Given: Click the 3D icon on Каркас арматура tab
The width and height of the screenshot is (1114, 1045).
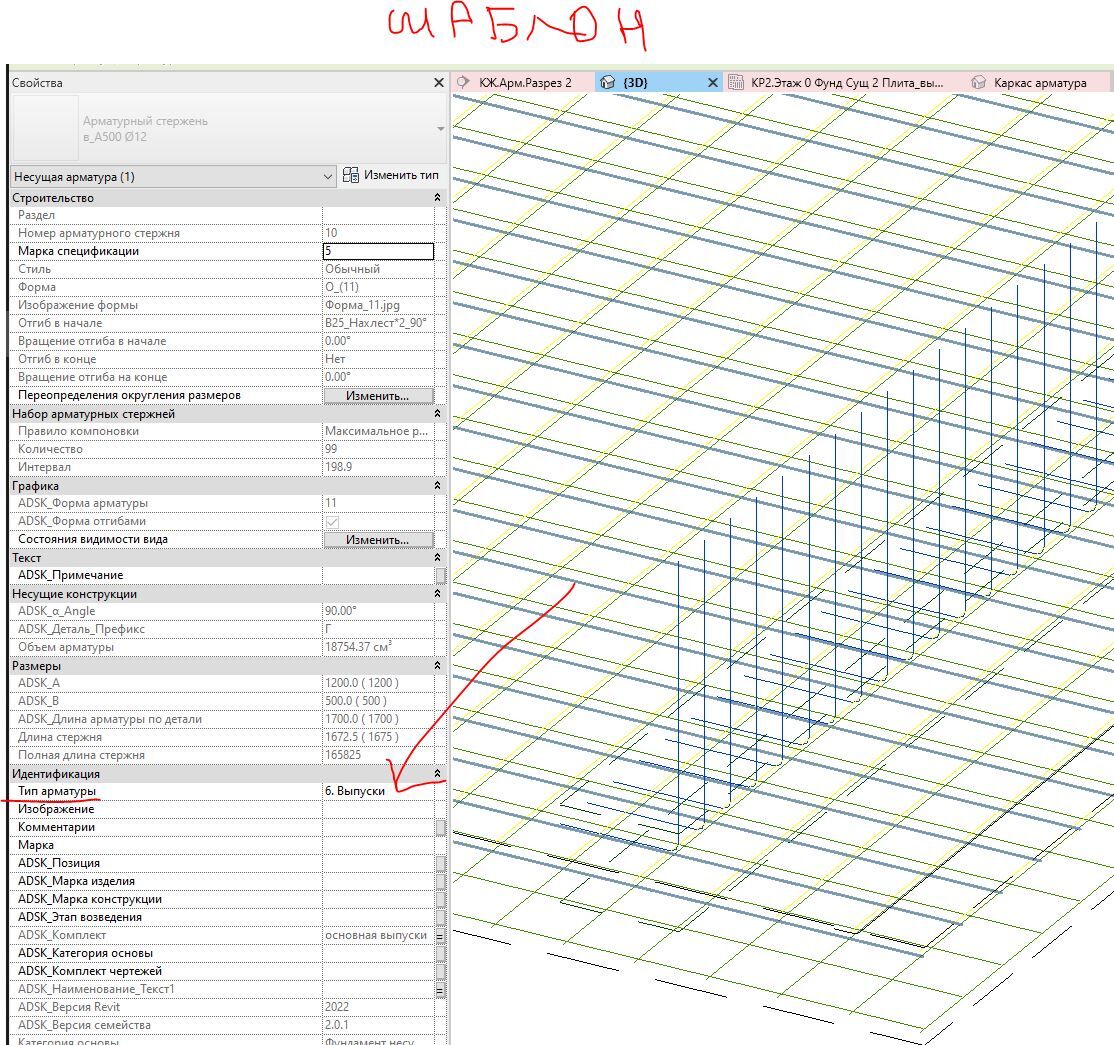Looking at the screenshot, I should 978,82.
